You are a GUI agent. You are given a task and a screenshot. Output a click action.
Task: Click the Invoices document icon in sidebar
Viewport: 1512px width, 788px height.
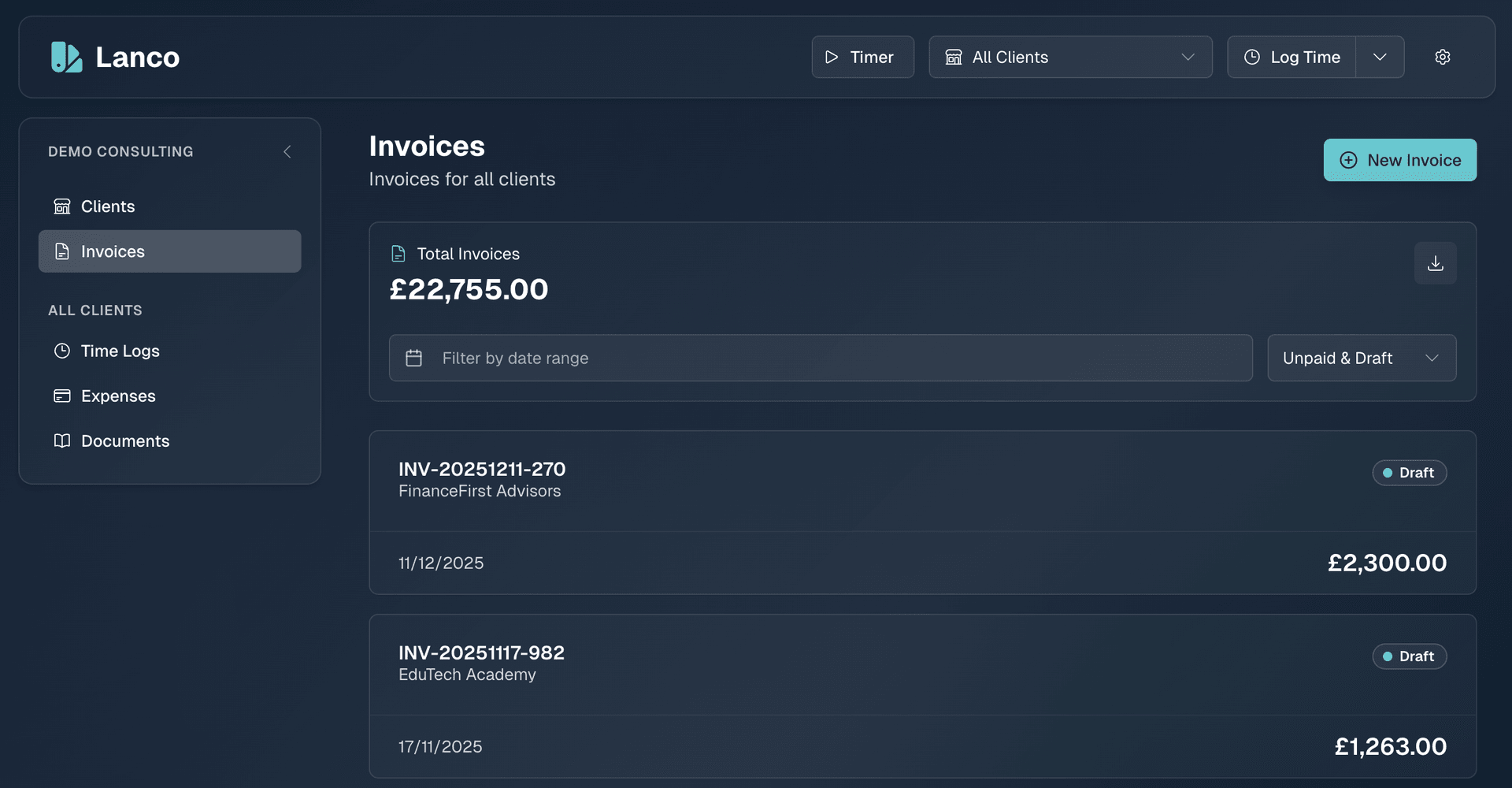(62, 251)
